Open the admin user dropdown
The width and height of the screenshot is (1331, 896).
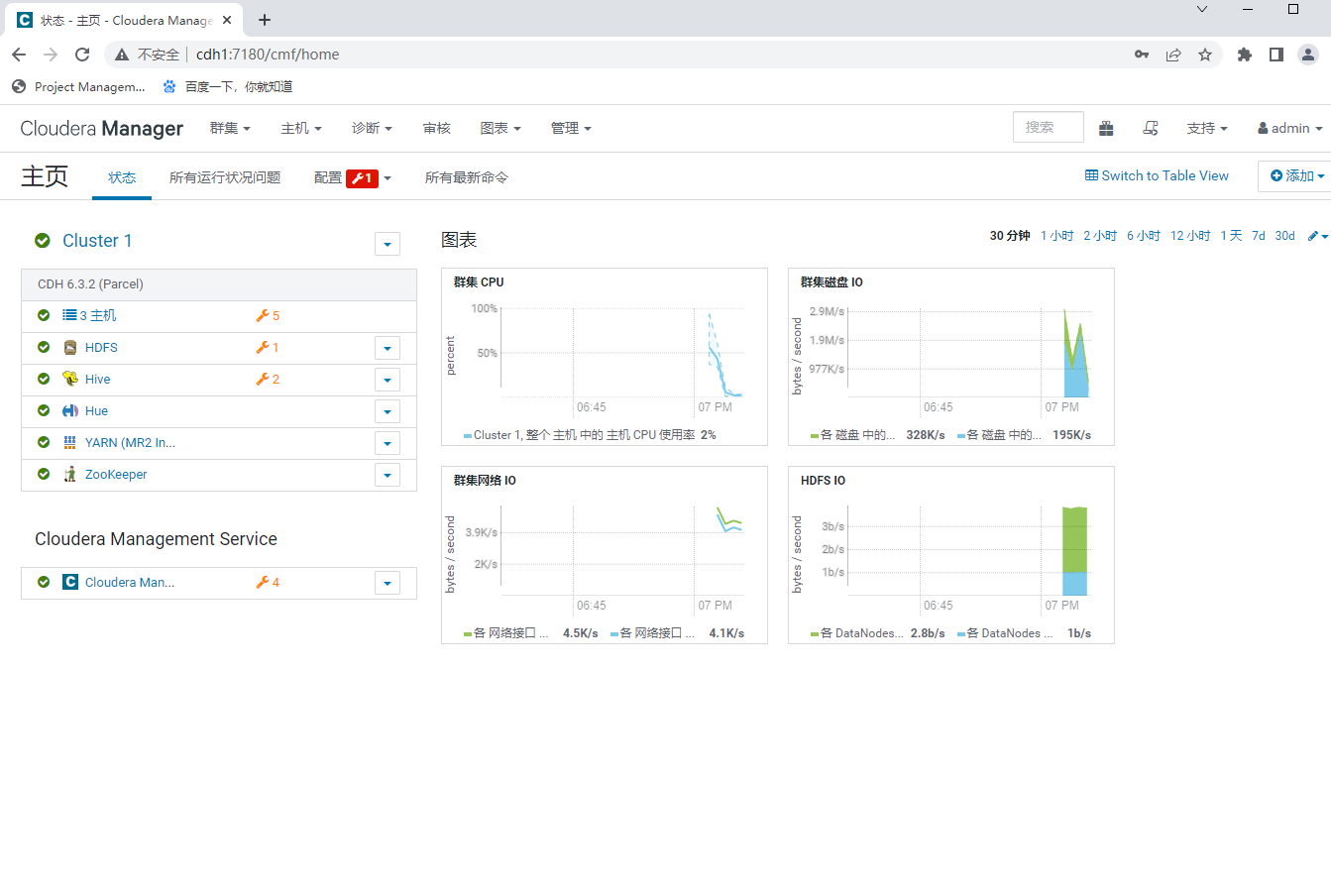pos(1290,128)
